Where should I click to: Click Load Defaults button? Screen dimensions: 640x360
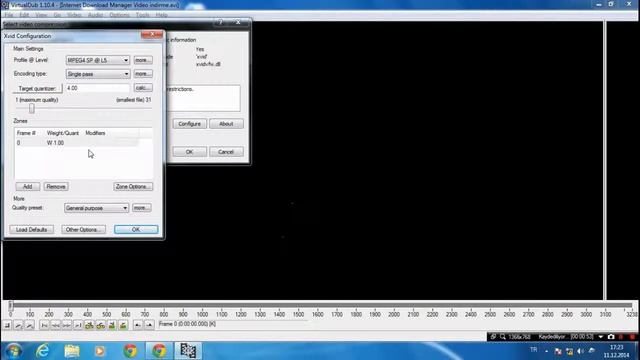[31, 230]
